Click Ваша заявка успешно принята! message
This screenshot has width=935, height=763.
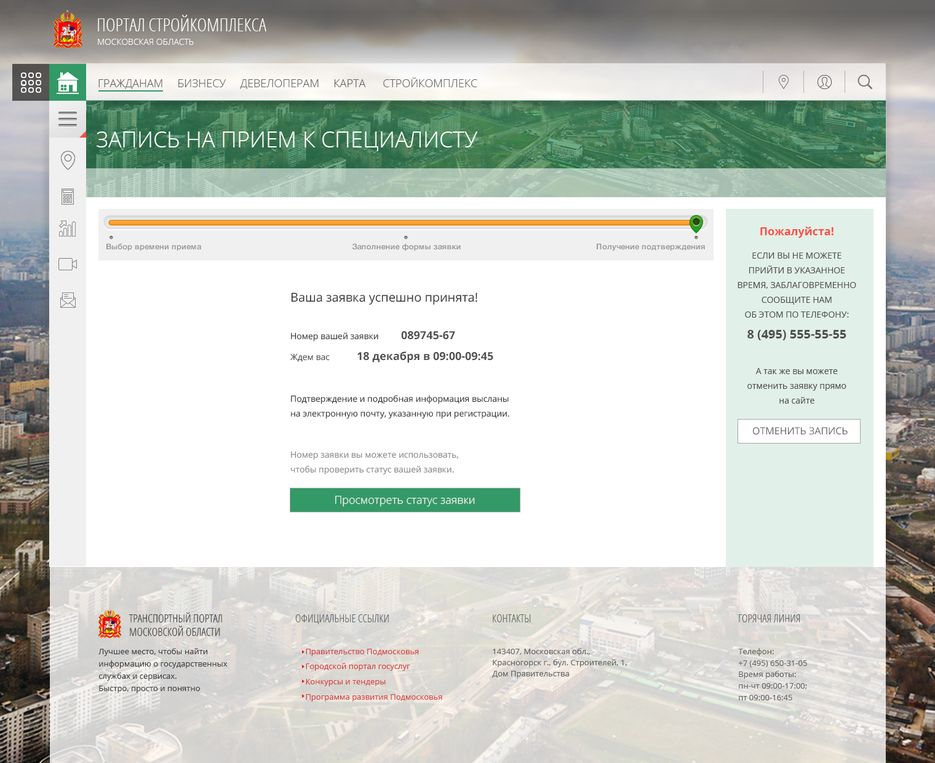coord(384,297)
